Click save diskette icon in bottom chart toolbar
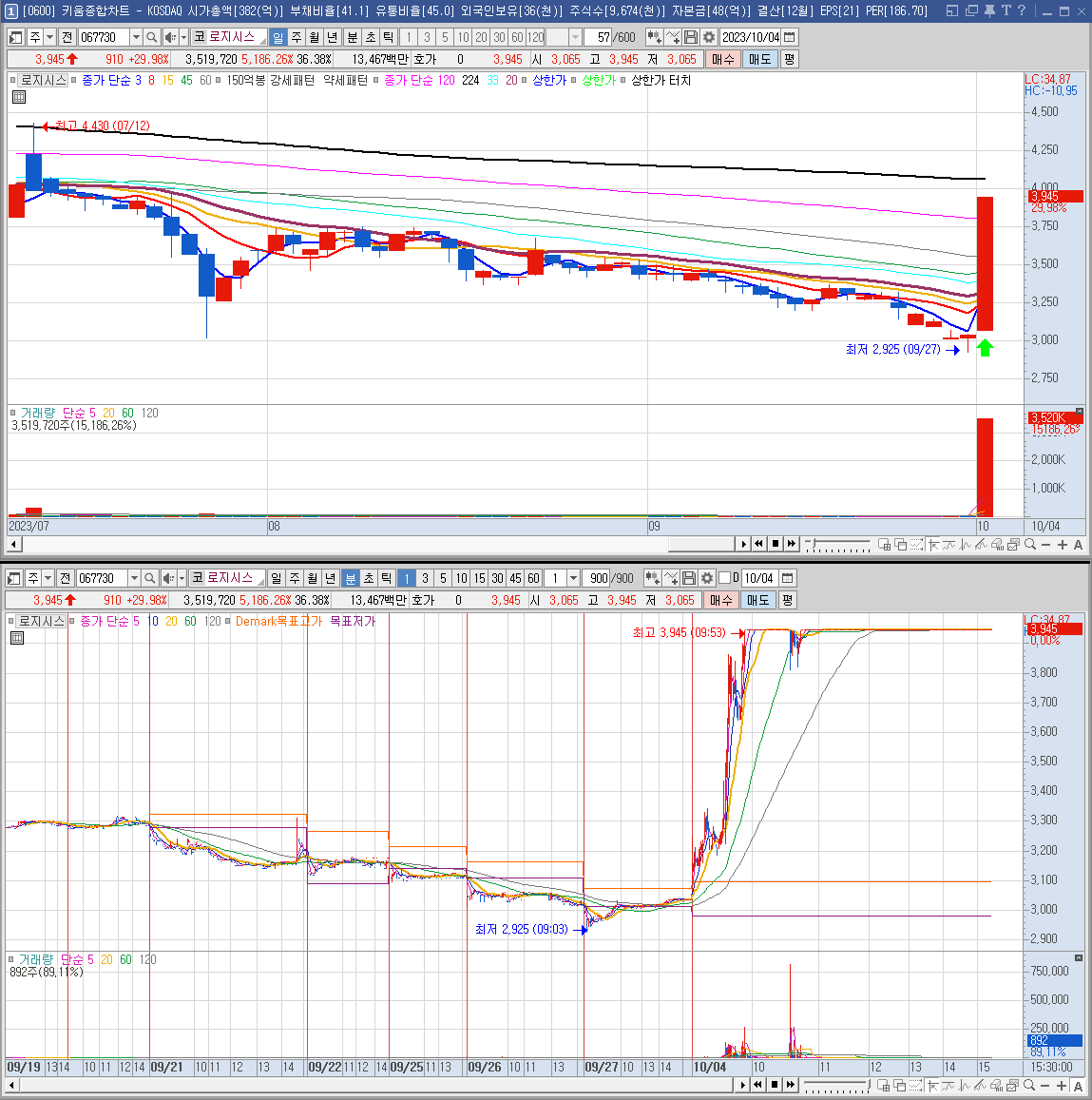This screenshot has width=1092, height=1100. pos(689,578)
